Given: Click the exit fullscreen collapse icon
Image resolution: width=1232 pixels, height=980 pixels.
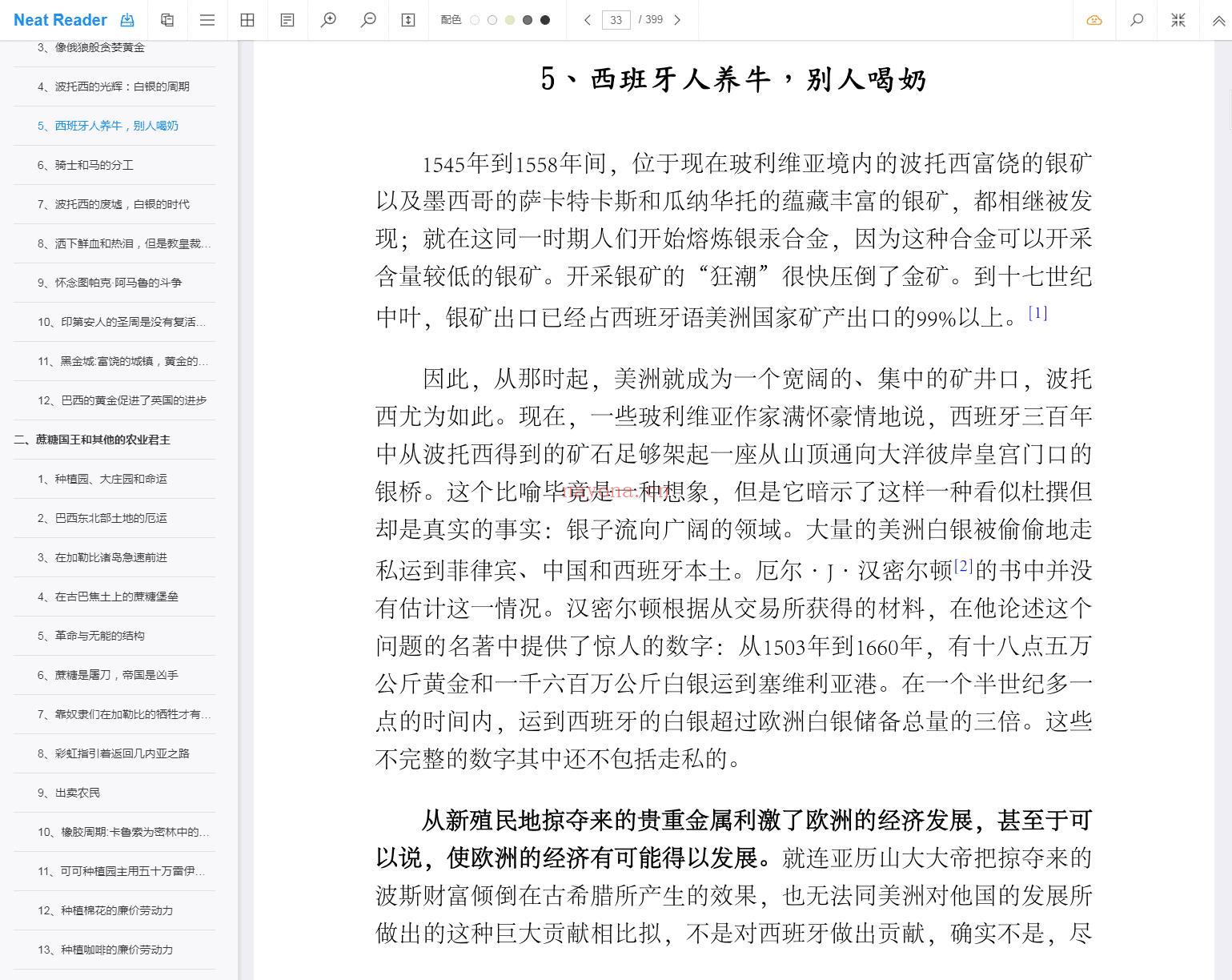Looking at the screenshot, I should click(x=1178, y=20).
